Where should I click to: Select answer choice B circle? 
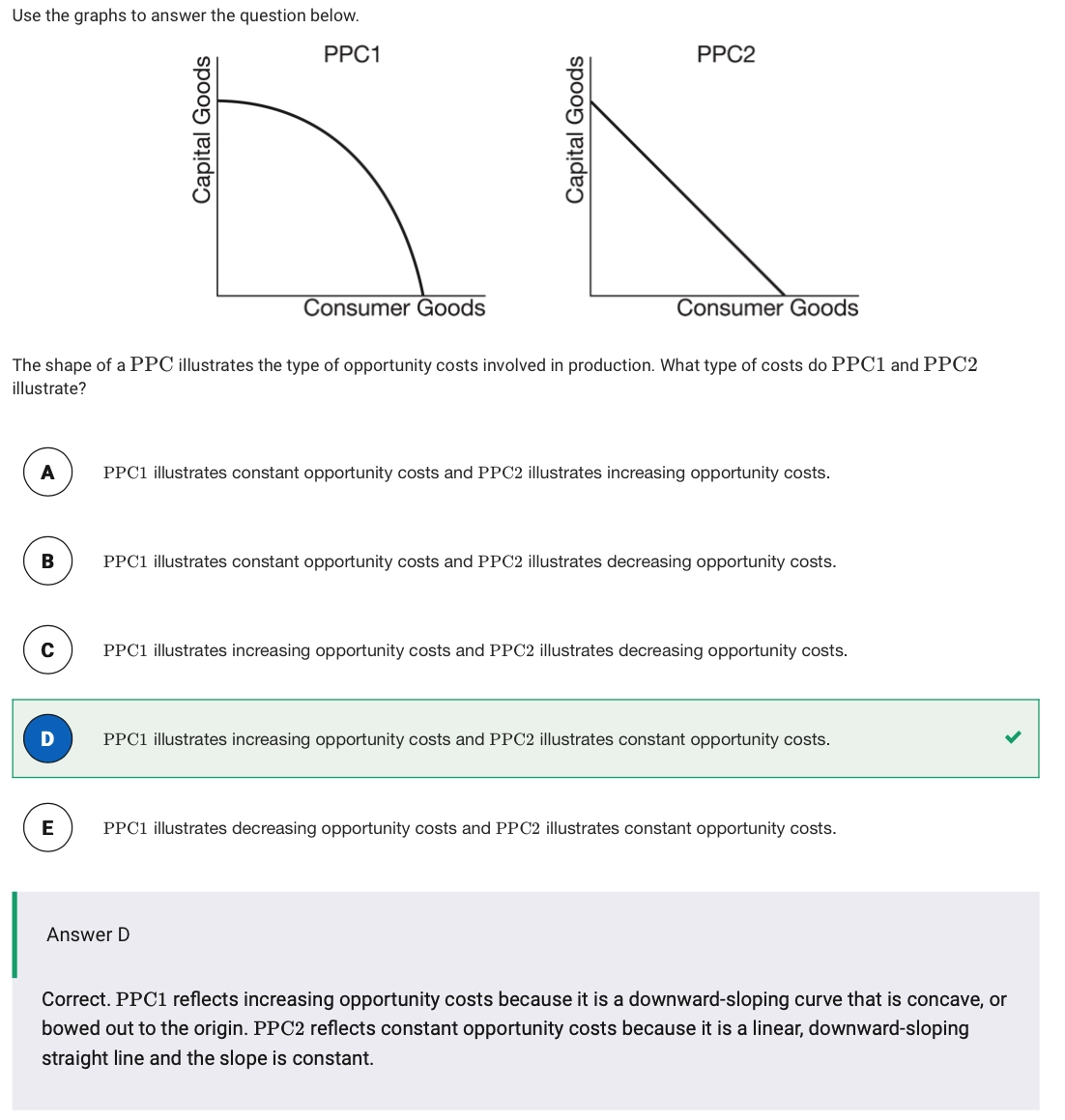click(47, 561)
